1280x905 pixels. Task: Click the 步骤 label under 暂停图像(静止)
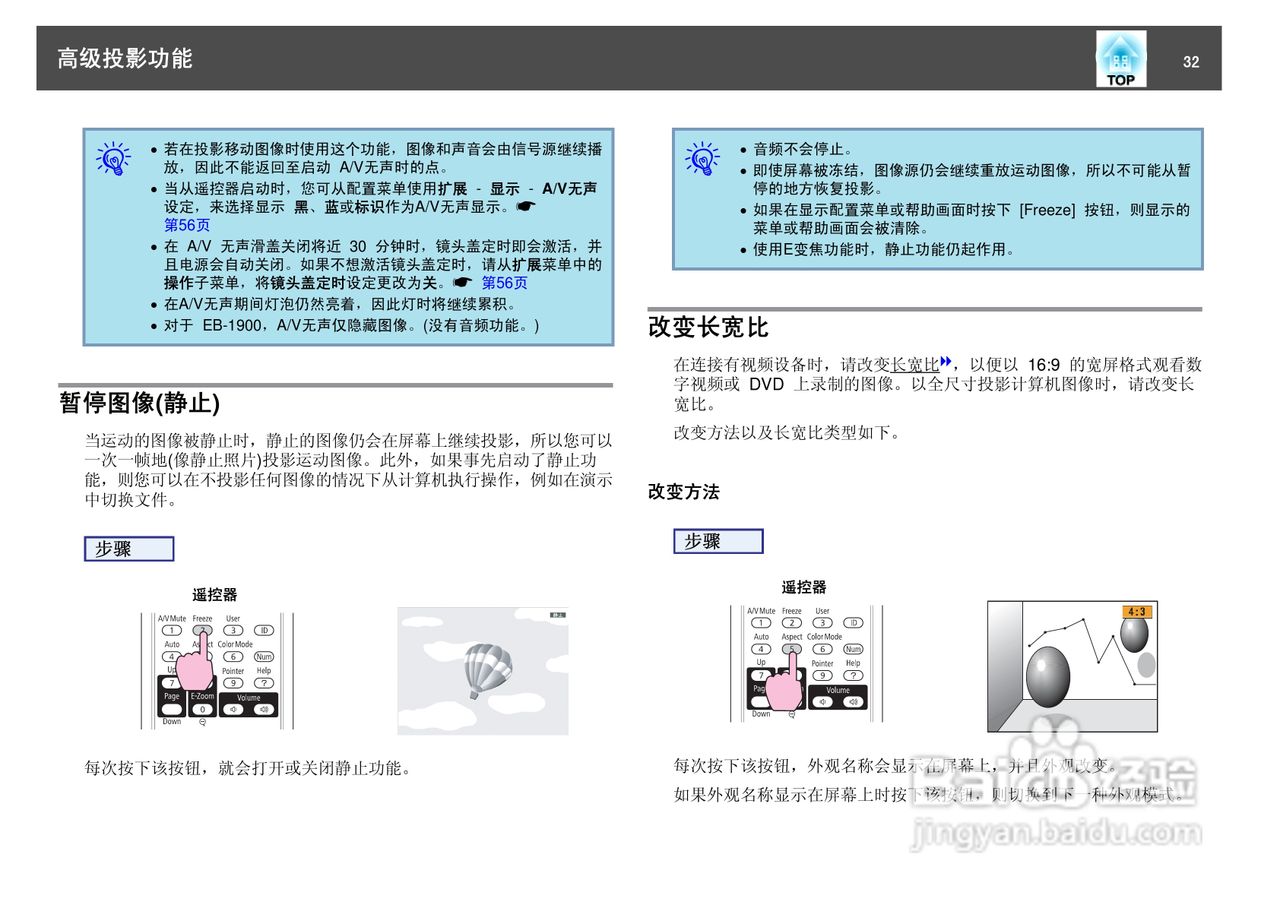(129, 549)
